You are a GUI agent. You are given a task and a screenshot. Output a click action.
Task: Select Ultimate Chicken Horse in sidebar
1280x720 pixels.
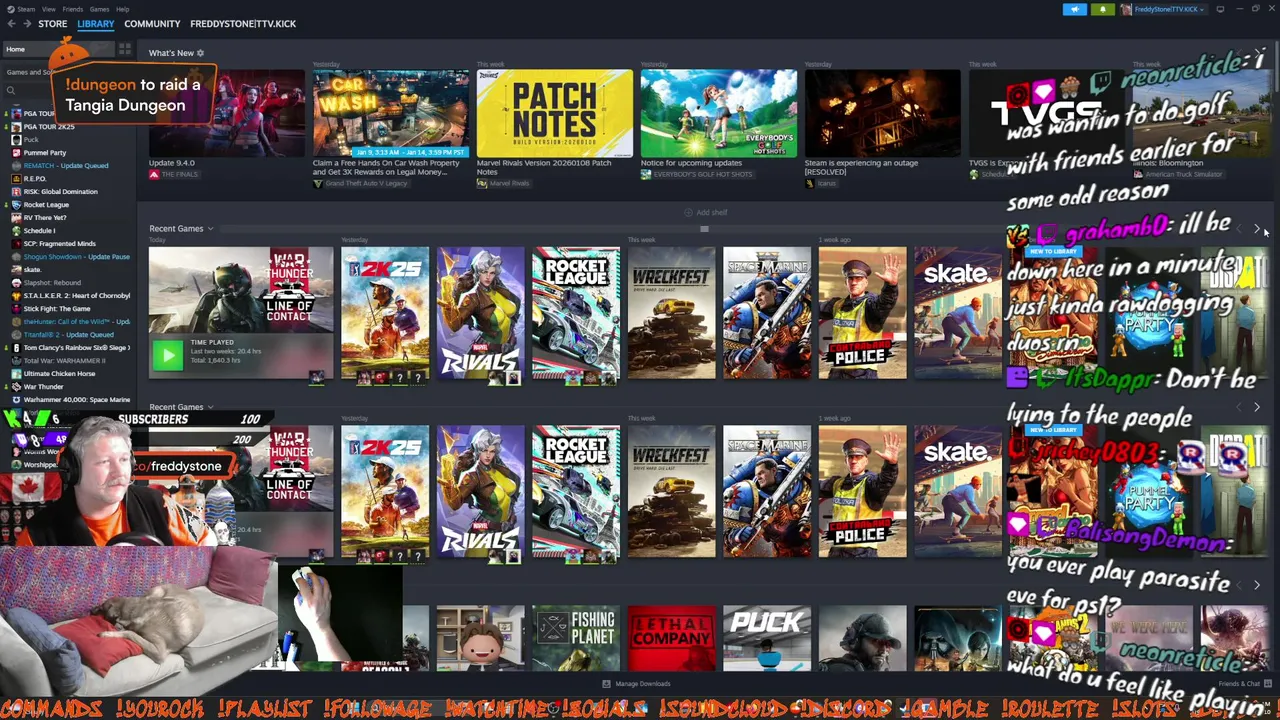tap(59, 373)
